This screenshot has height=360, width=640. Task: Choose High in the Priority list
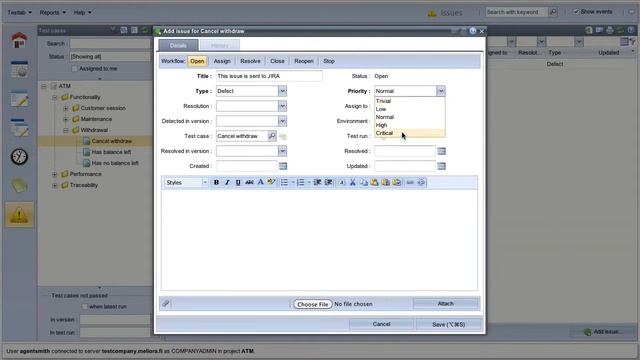409,125
